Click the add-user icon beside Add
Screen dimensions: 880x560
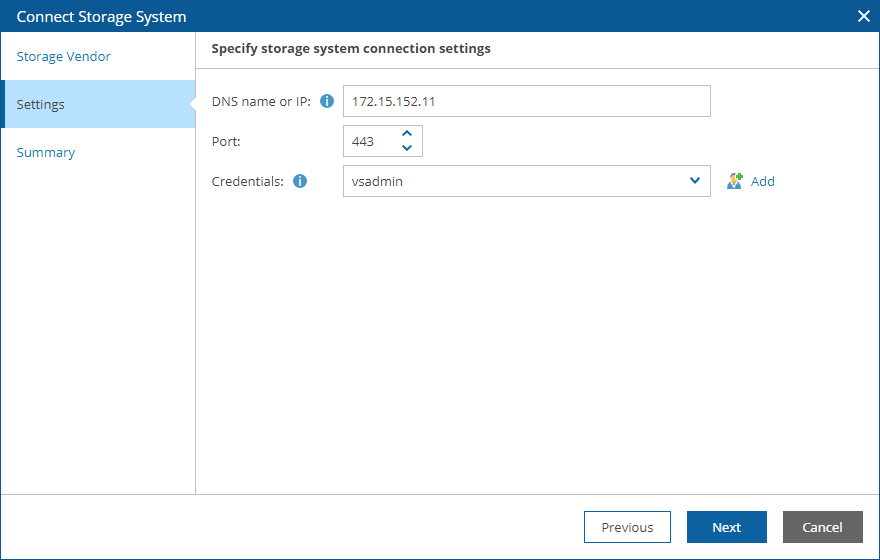[x=735, y=181]
